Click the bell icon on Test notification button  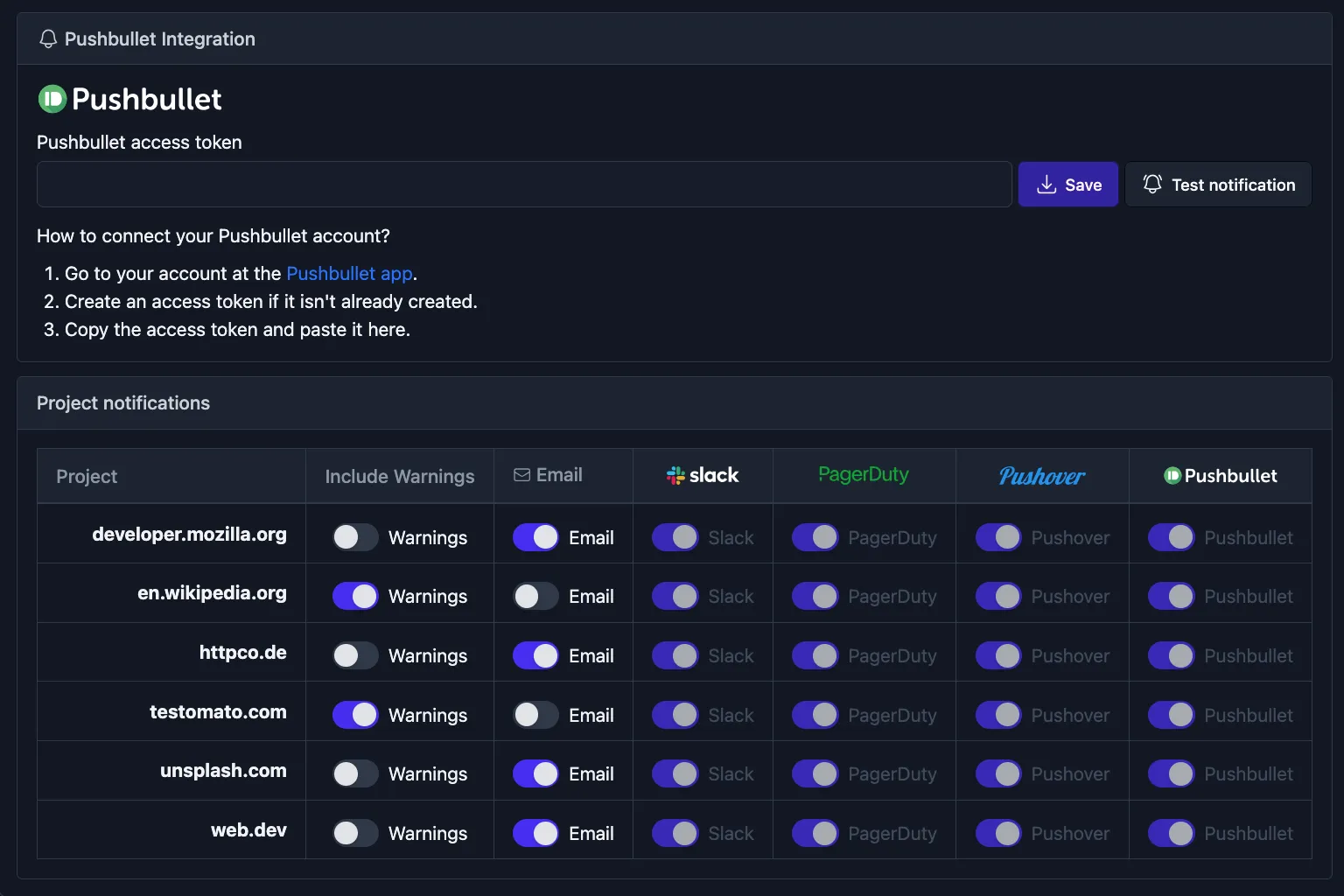coord(1152,184)
